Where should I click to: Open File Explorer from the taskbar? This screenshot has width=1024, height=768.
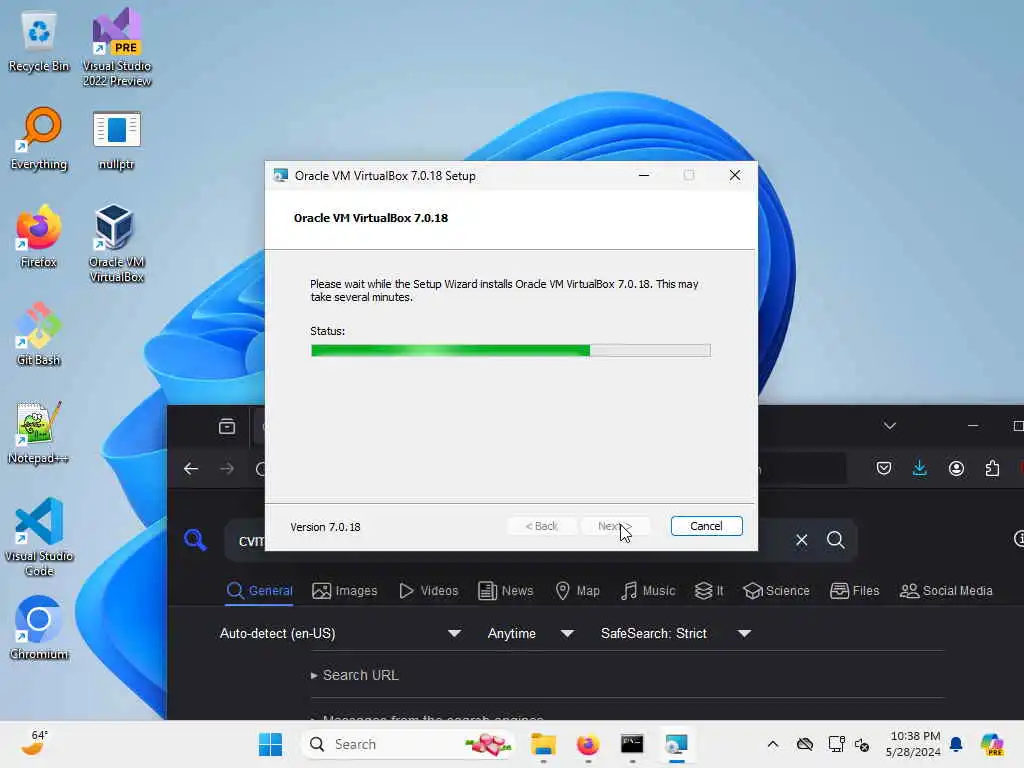(543, 744)
